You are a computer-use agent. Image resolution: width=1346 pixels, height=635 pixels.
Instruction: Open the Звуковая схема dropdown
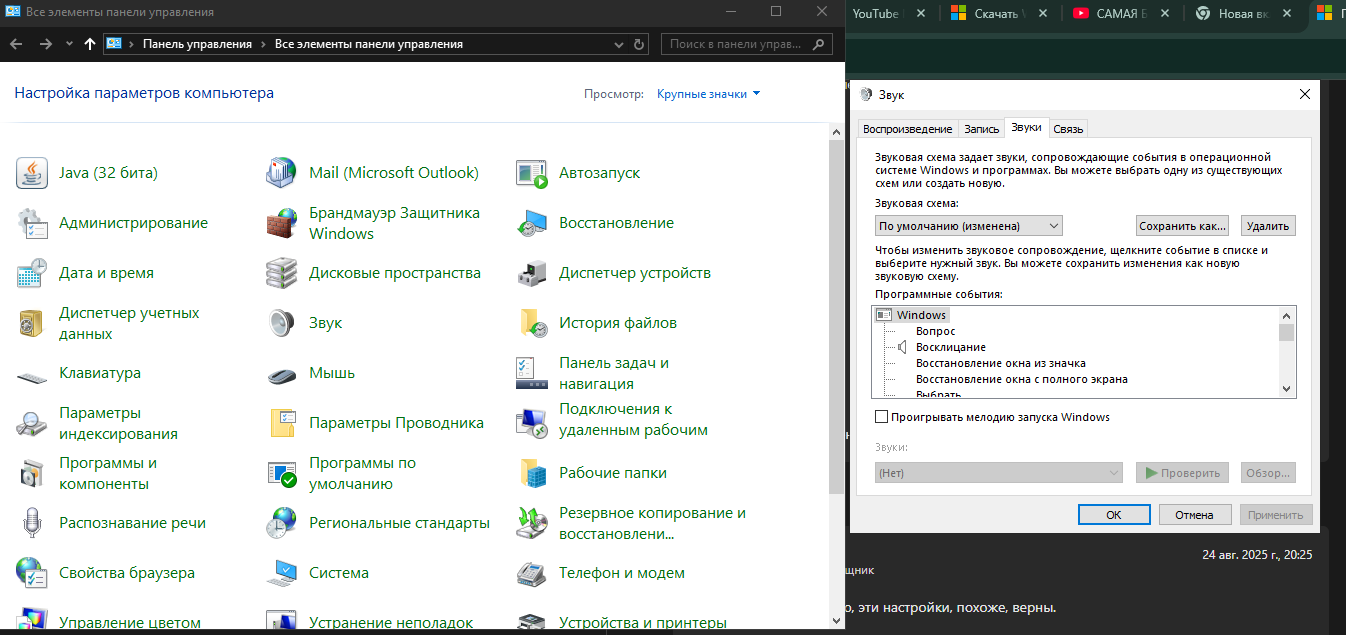tap(967, 225)
